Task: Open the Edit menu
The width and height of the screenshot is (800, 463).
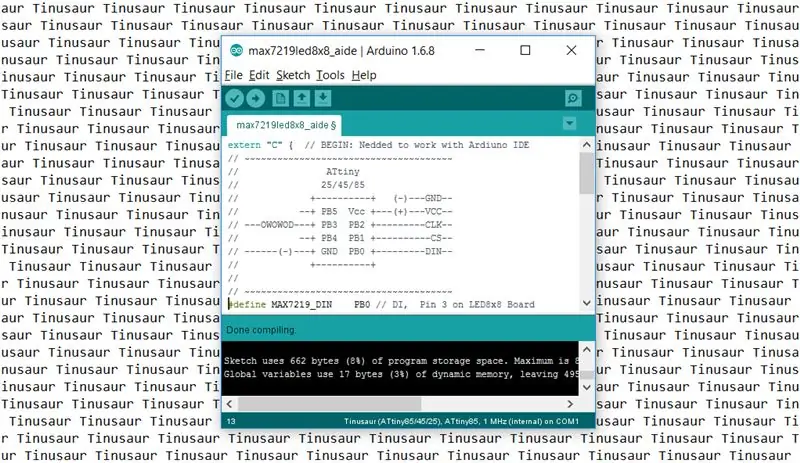Action: 259,75
